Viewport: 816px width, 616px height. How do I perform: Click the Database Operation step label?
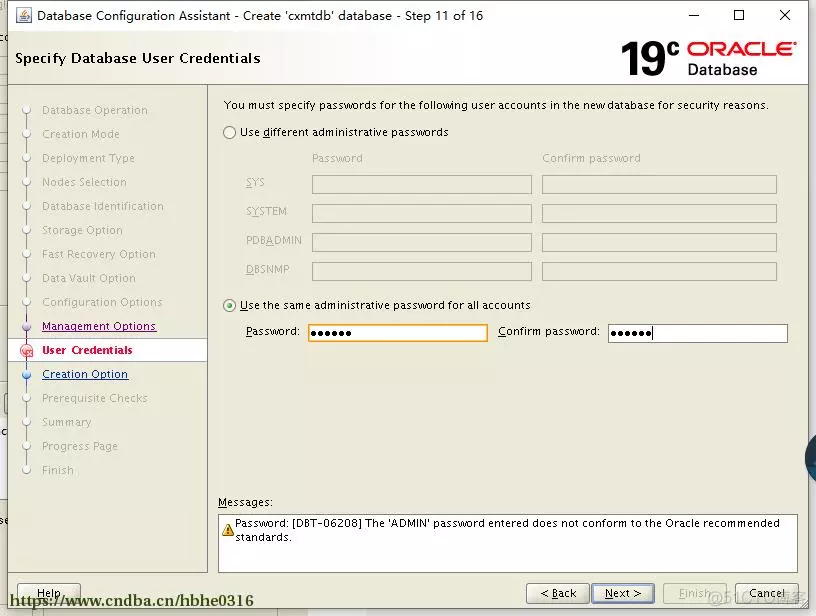pos(95,110)
